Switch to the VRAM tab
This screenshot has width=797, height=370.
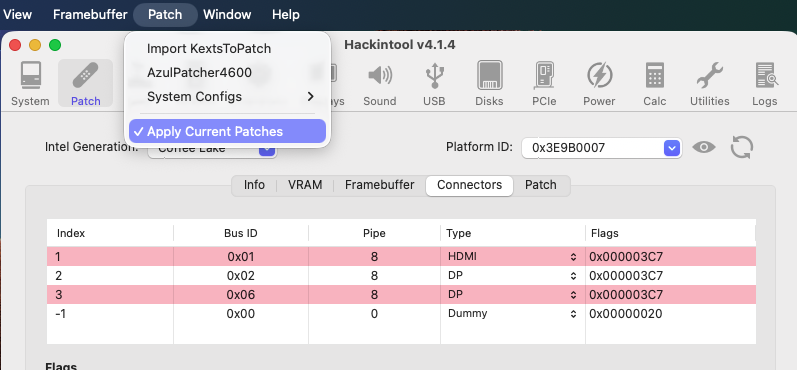[x=305, y=185]
